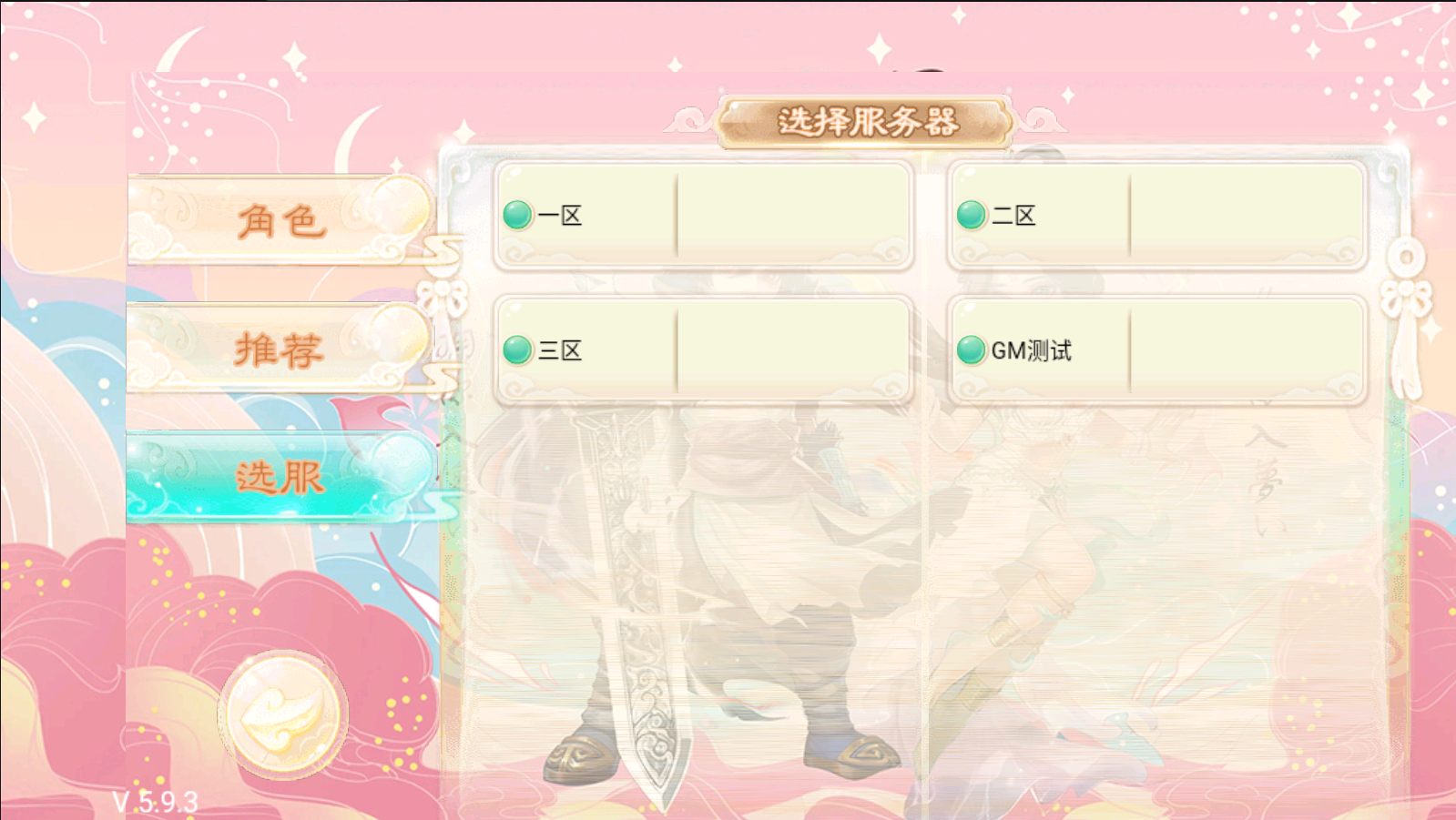1456x820 pixels.
Task: Click the empty detail area of 一区 row
Action: tap(793, 215)
